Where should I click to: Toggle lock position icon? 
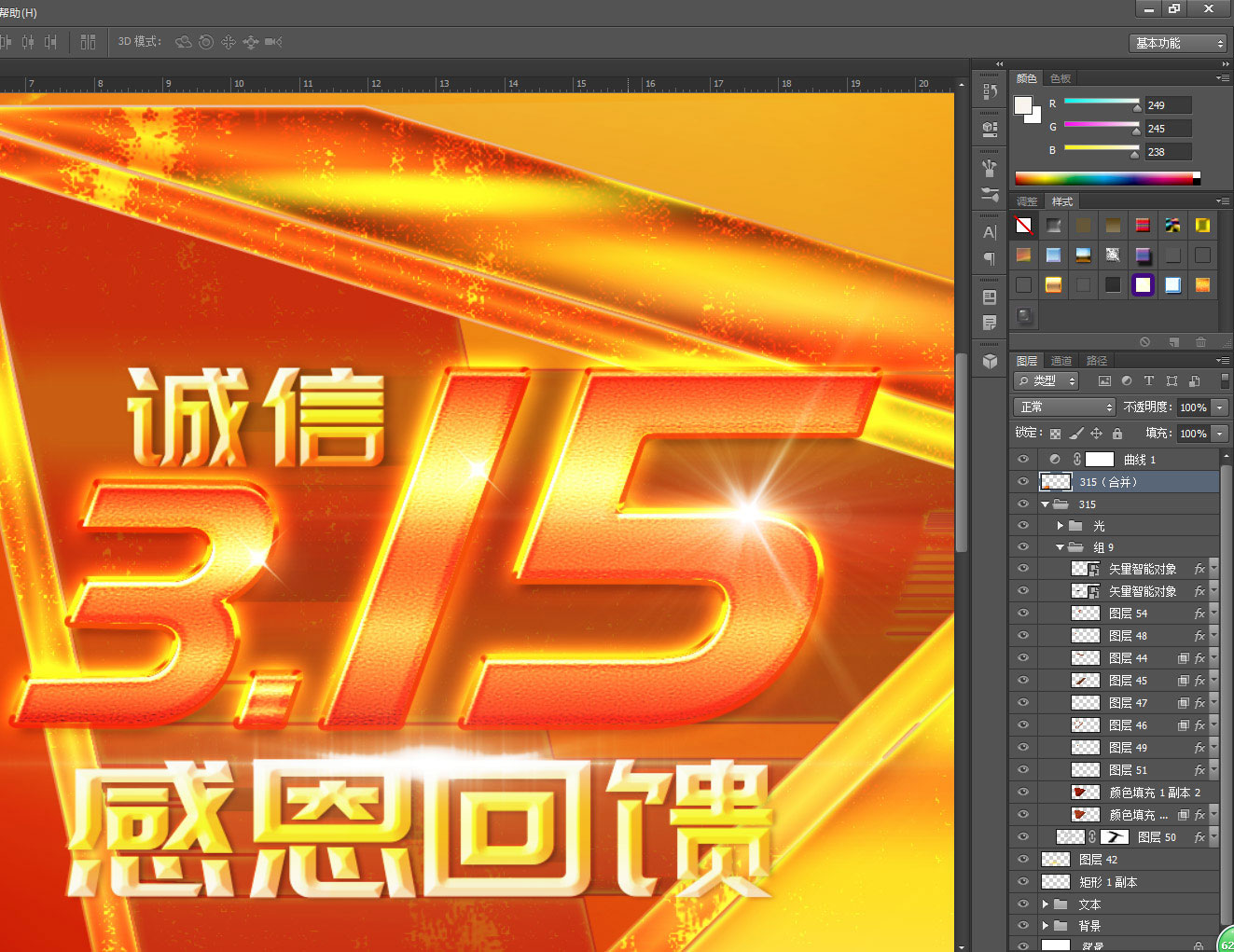click(1097, 434)
